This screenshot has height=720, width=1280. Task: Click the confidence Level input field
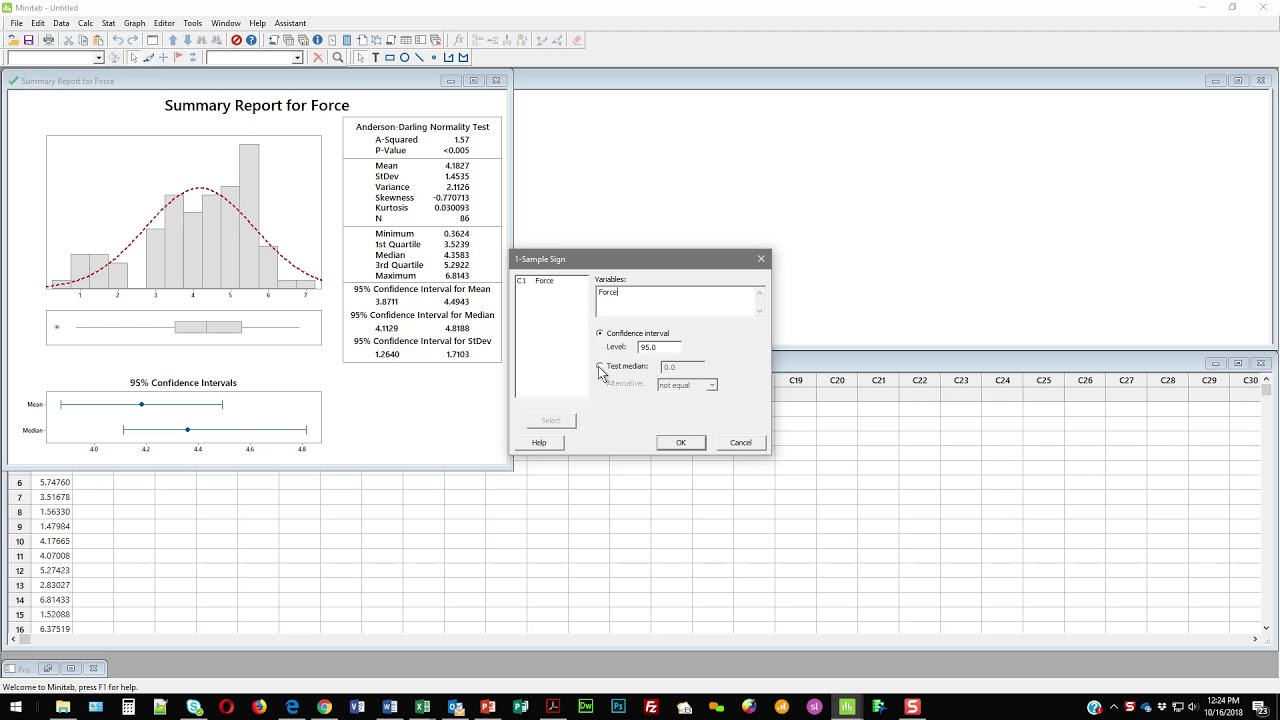(659, 347)
